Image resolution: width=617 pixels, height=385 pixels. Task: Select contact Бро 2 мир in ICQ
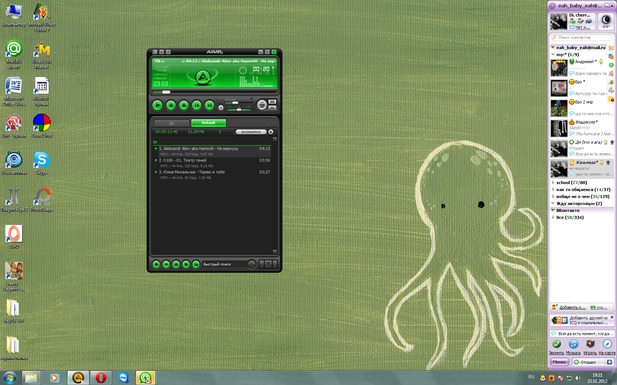coord(582,108)
